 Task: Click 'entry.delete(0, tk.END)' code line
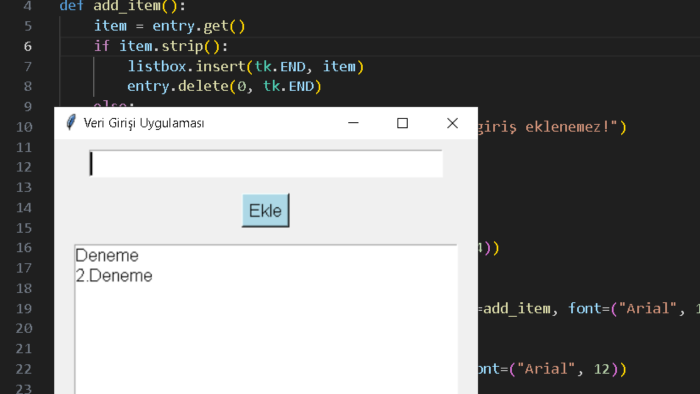tap(225, 86)
